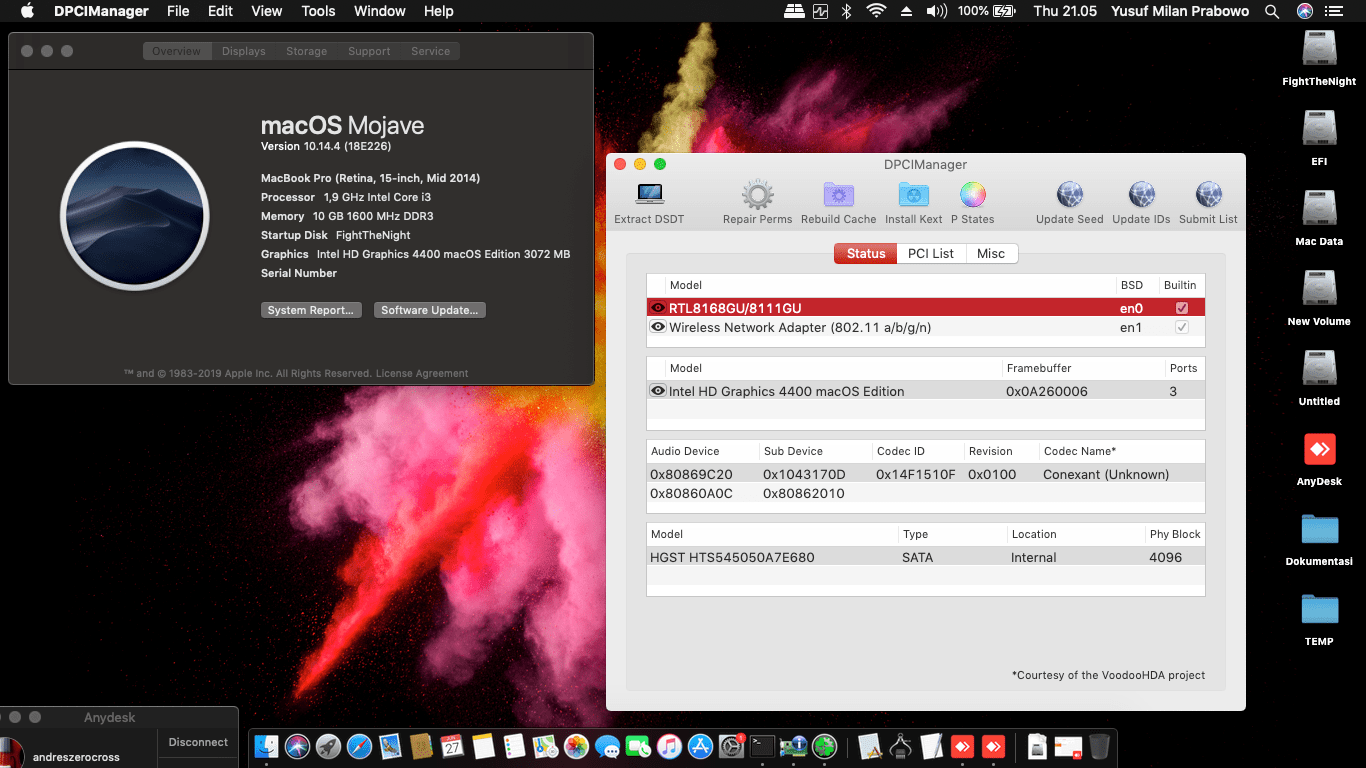Switch to the PCI List tab
The height and width of the screenshot is (768, 1366).
[930, 253]
